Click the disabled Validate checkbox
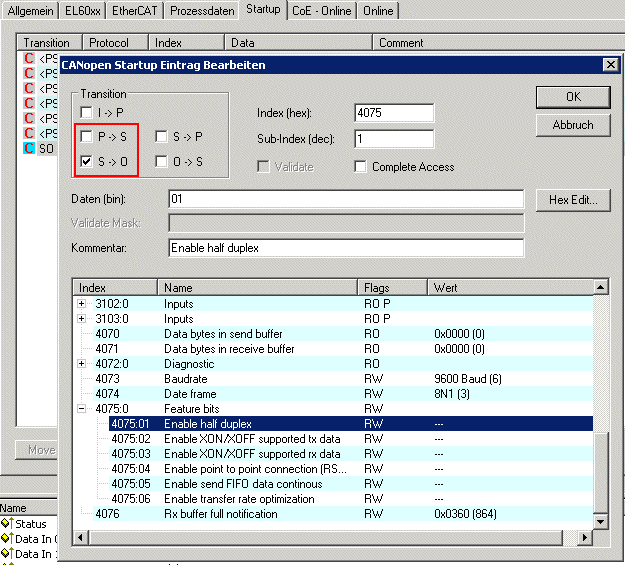The image size is (625, 565). 263,167
